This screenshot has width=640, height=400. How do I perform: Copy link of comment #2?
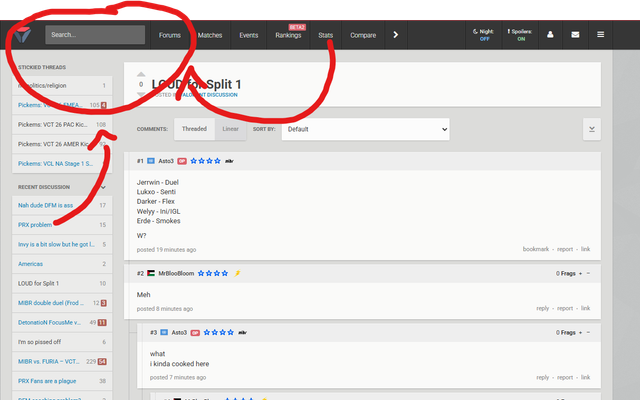click(x=586, y=308)
